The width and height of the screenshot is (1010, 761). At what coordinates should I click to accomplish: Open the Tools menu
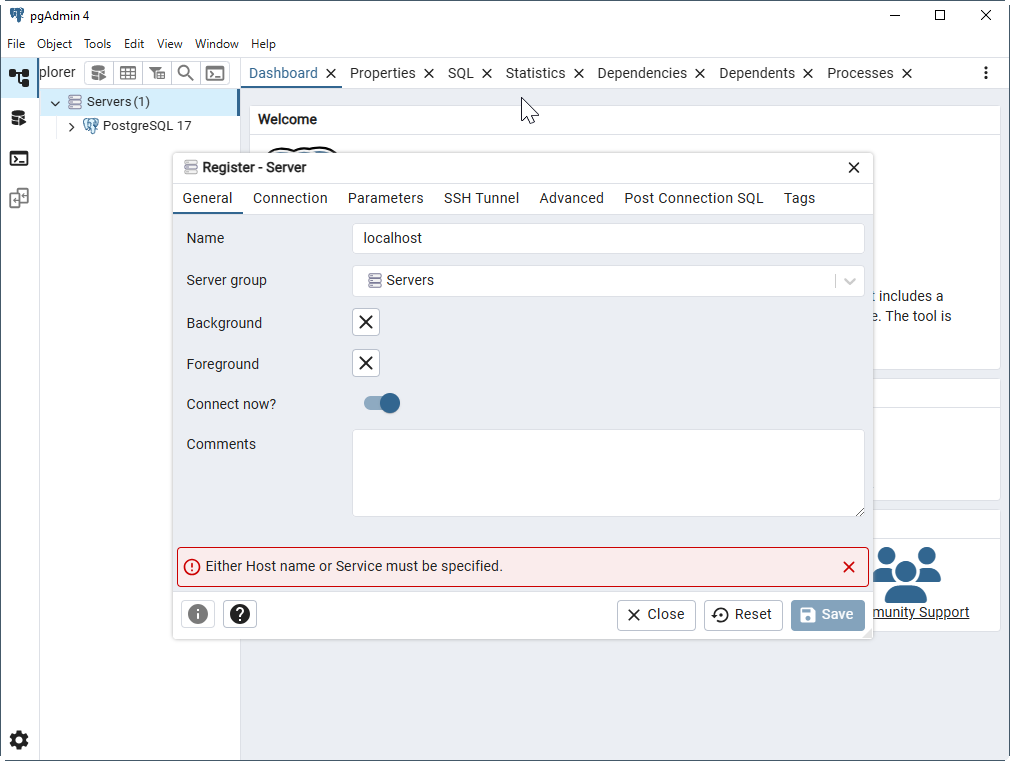(97, 44)
